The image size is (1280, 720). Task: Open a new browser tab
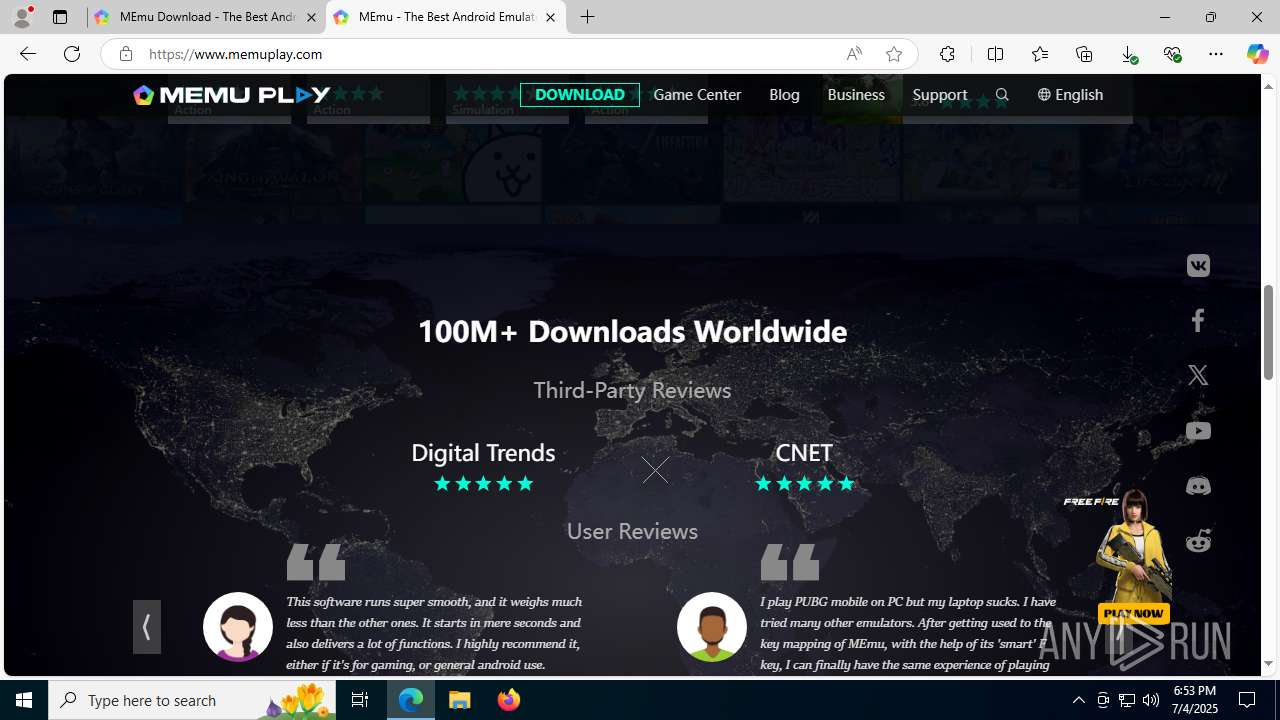click(x=588, y=17)
